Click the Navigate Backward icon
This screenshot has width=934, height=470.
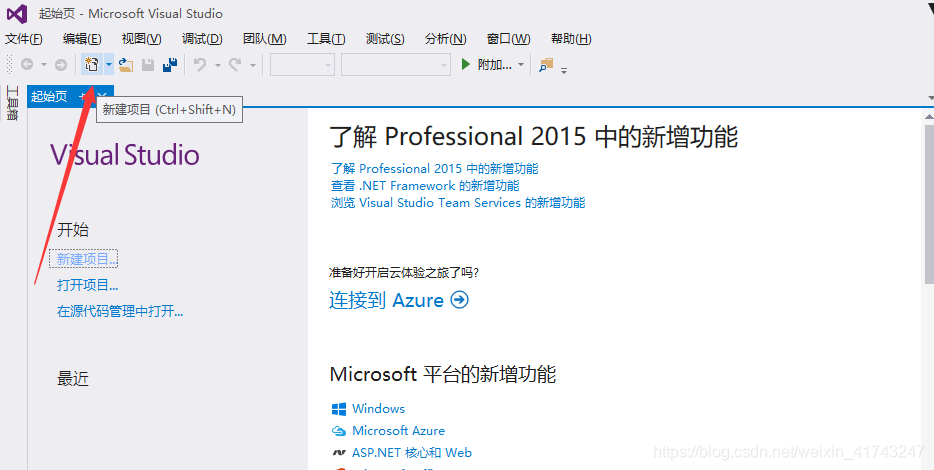click(x=27, y=64)
